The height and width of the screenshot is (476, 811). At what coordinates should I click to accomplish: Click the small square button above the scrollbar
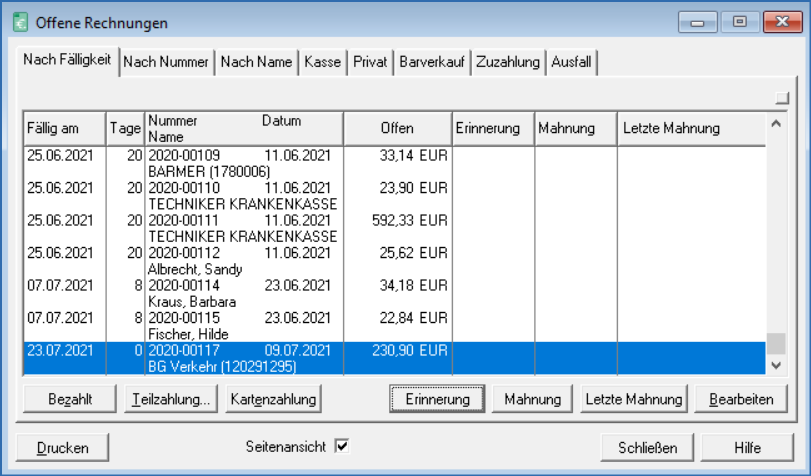pyautogui.click(x=781, y=97)
